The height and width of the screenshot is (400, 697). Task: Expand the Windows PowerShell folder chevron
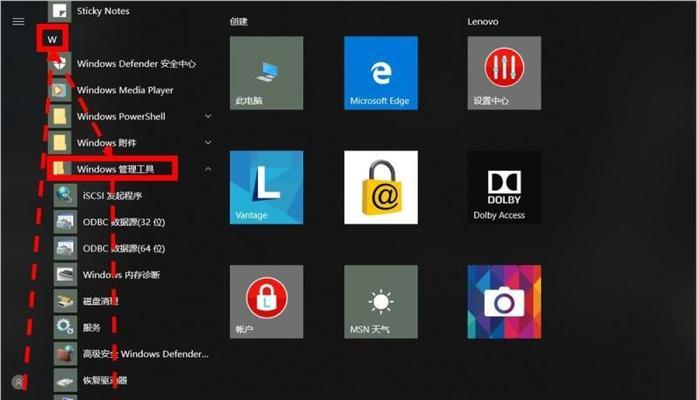coord(208,116)
